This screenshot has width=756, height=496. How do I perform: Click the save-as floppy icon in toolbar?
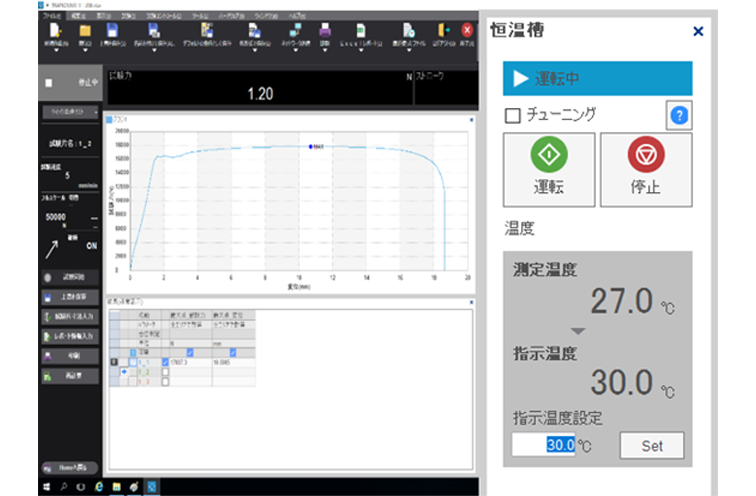tap(154, 31)
